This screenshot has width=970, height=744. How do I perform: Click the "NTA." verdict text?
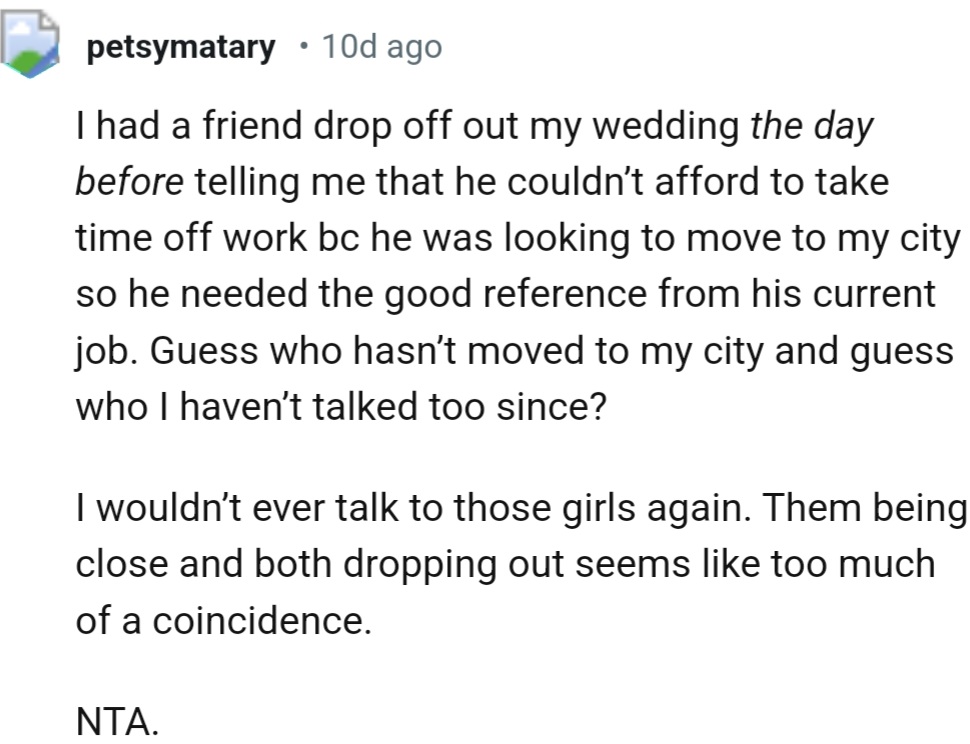tap(117, 720)
